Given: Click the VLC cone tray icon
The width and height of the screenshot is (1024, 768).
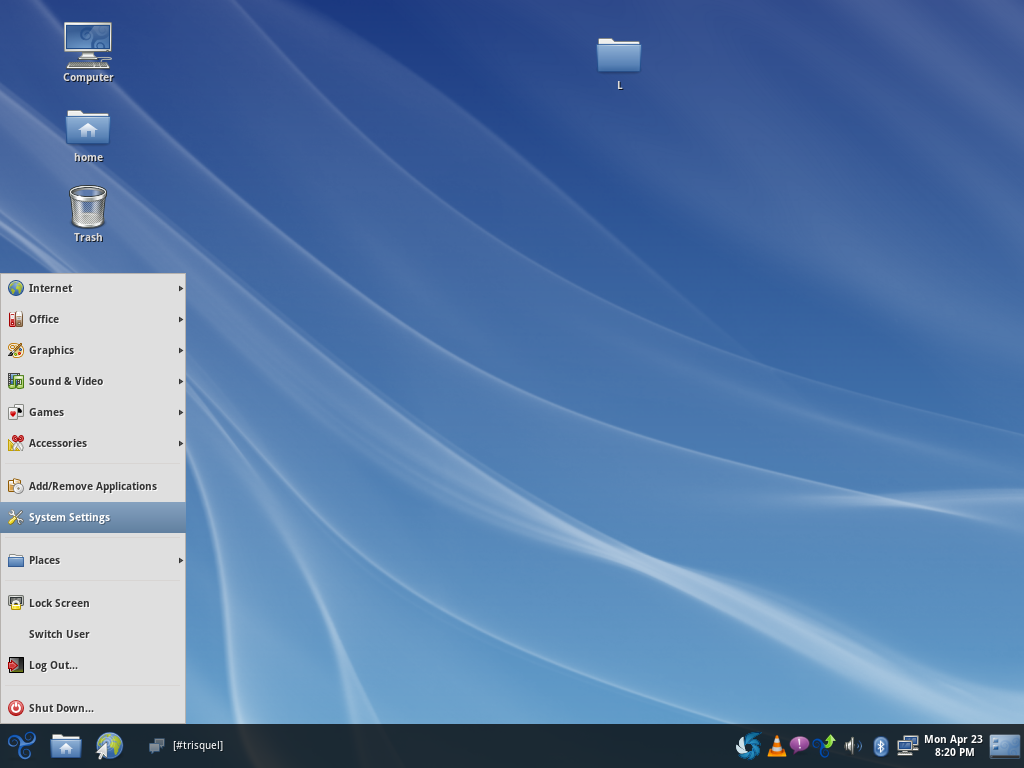Looking at the screenshot, I should click(776, 746).
